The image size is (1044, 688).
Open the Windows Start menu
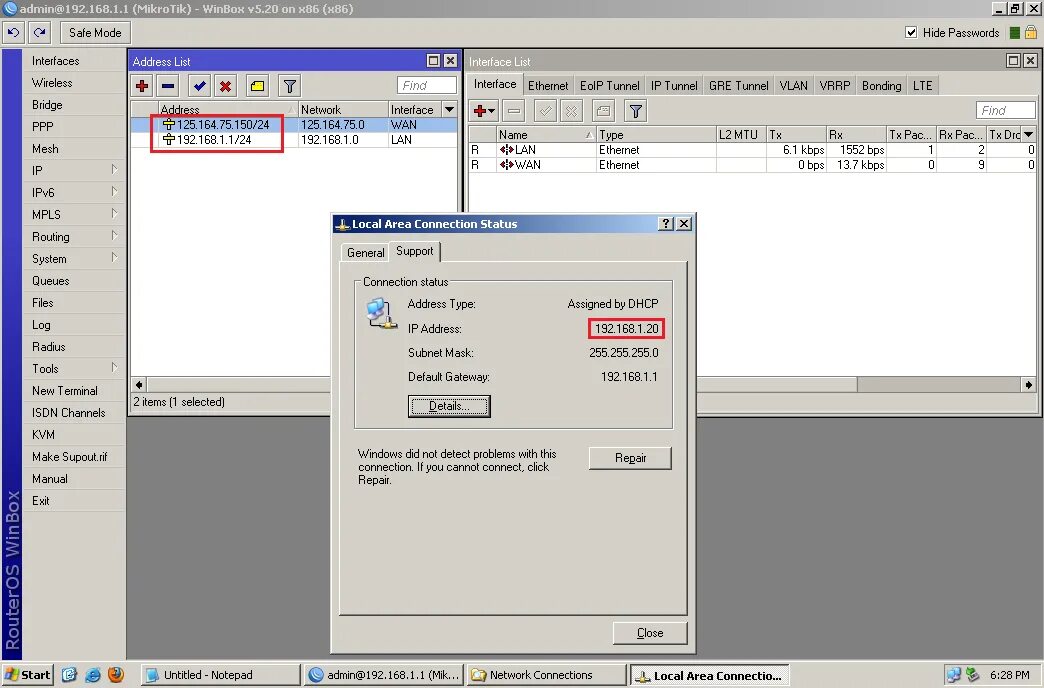(27, 675)
